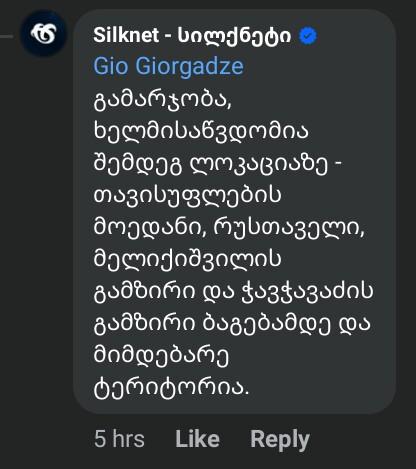Open the Silknet profile picture avatar
Viewport: 416px width, 469px height.
(44, 34)
